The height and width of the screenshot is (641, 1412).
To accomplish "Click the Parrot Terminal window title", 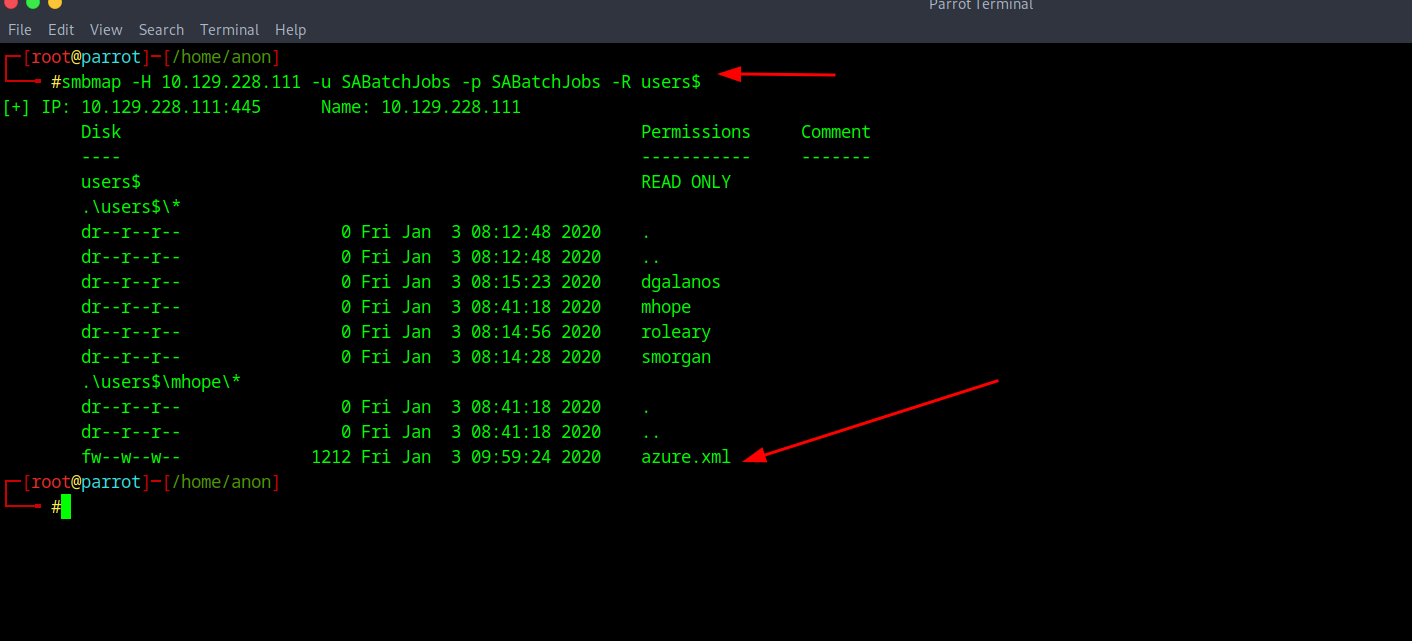I will [980, 5].
